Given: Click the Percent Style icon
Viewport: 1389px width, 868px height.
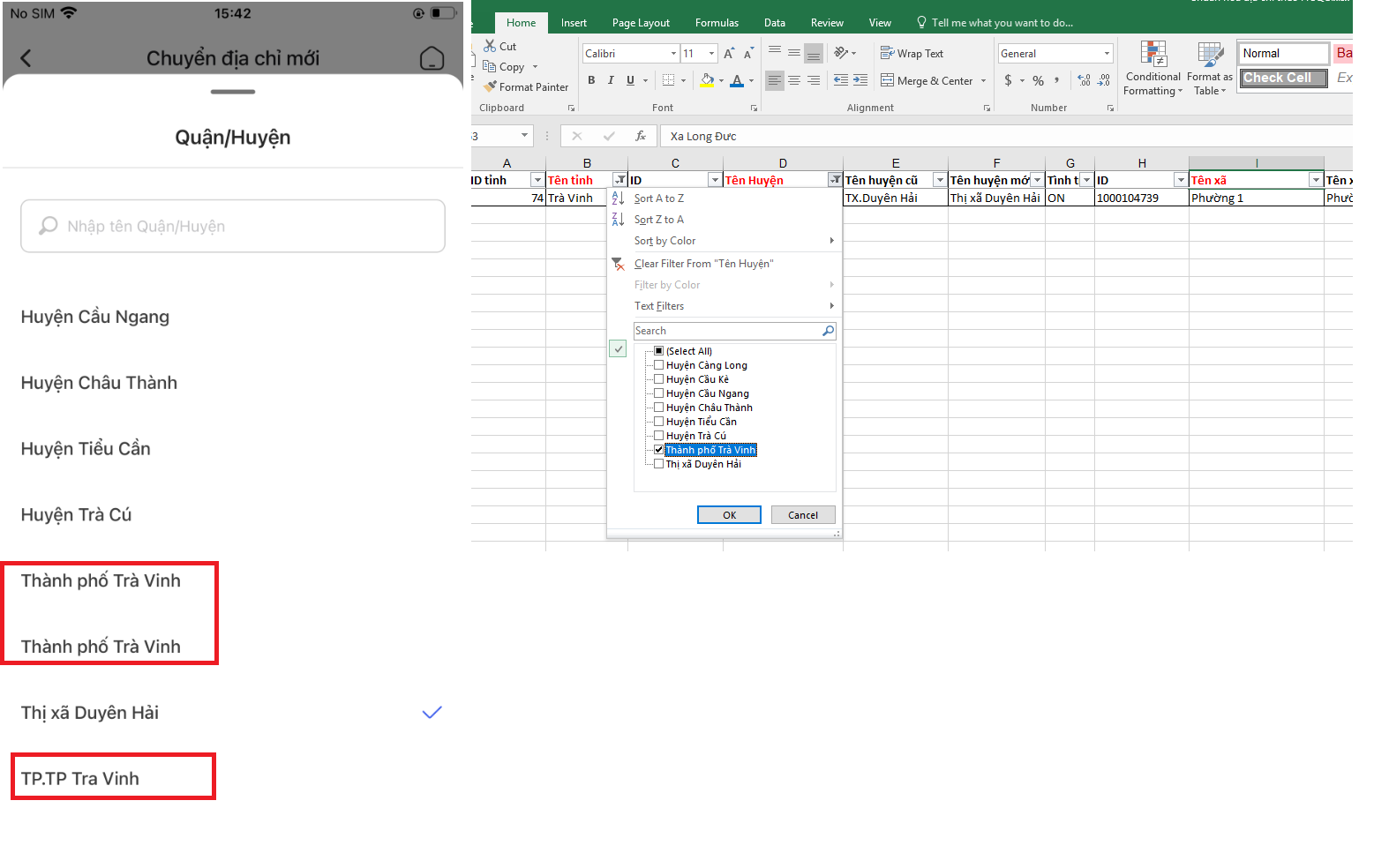Looking at the screenshot, I should 1038,80.
